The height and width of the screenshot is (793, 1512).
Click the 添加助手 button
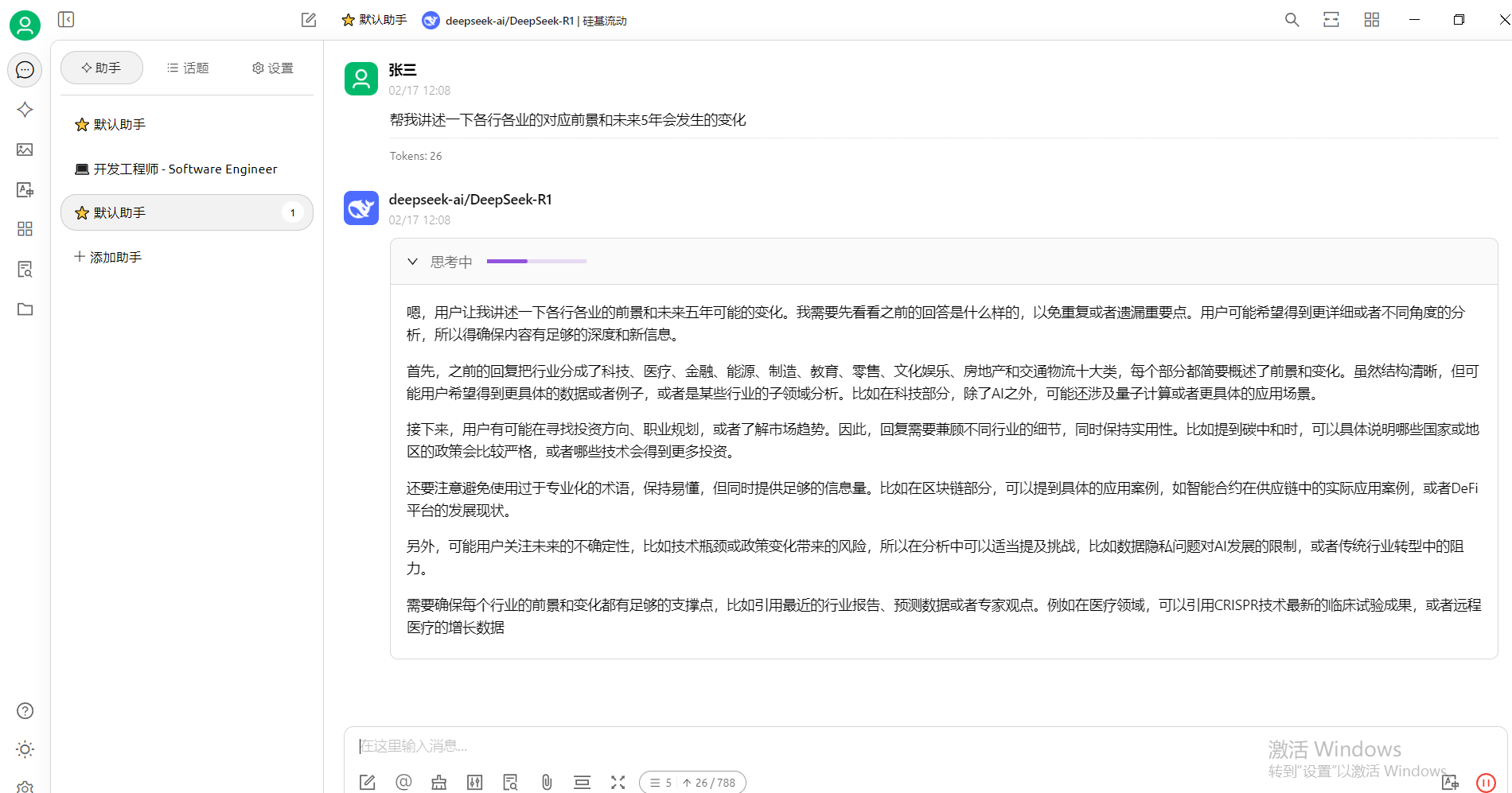107,257
